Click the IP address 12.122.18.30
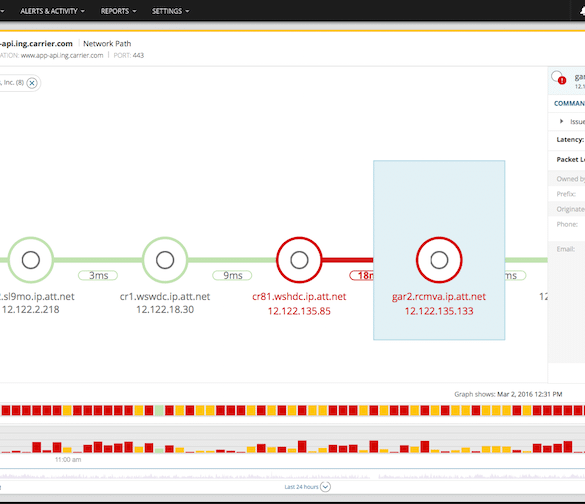585x504 pixels. point(165,310)
